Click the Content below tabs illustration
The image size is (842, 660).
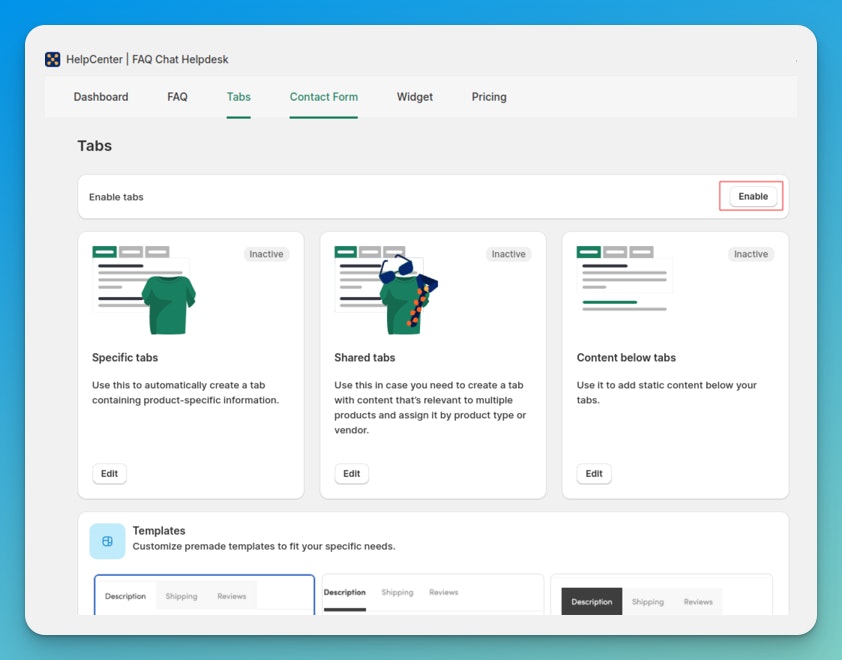pyautogui.click(x=625, y=280)
